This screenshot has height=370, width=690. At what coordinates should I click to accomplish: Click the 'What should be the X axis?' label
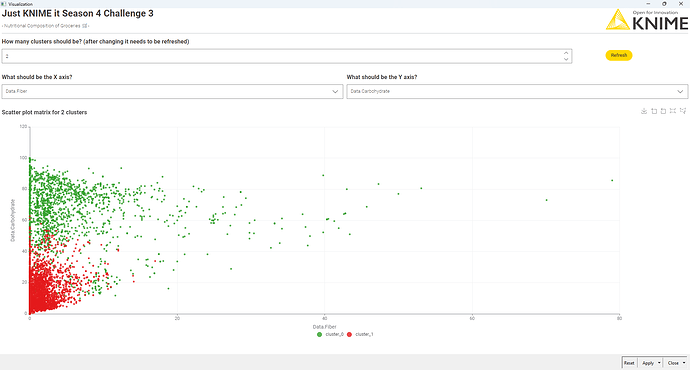click(37, 77)
